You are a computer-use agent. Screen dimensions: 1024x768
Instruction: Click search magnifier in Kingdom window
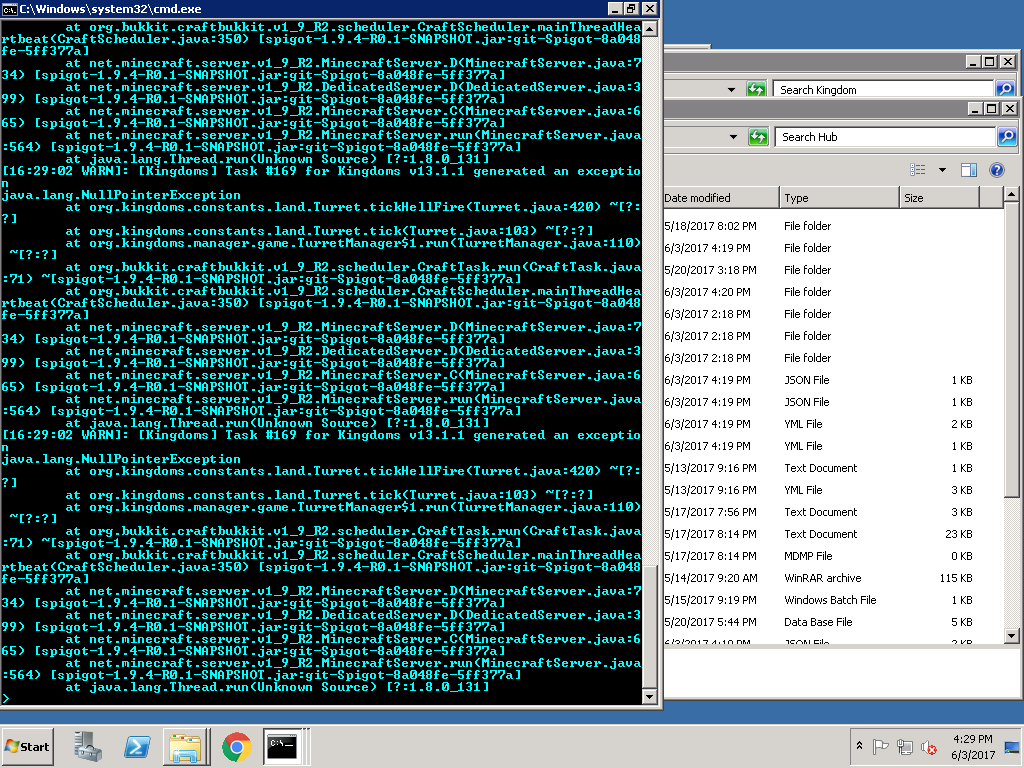(1005, 89)
